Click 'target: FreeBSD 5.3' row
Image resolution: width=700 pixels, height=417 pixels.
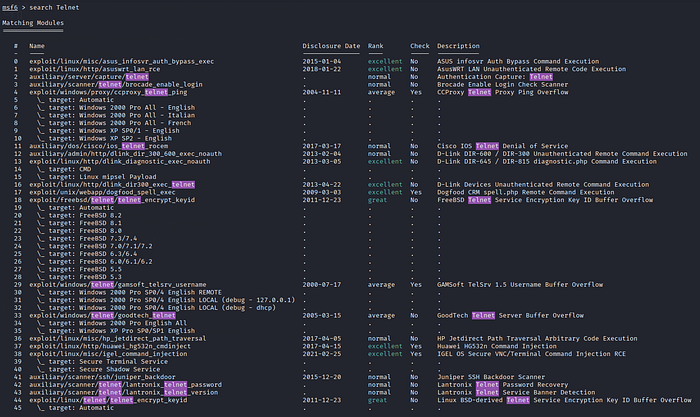tap(79, 277)
